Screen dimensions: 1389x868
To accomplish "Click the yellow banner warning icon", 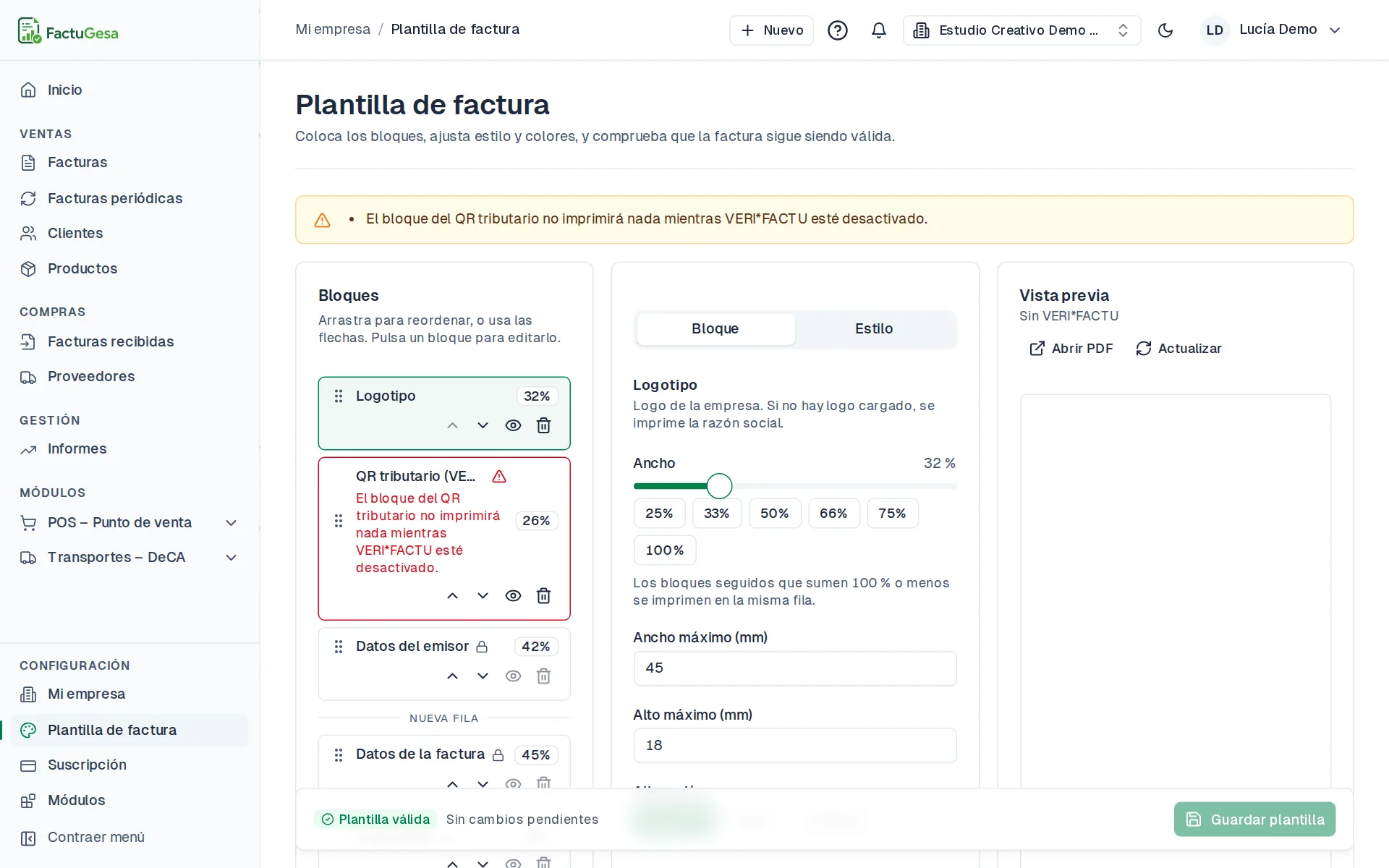I will click(323, 220).
